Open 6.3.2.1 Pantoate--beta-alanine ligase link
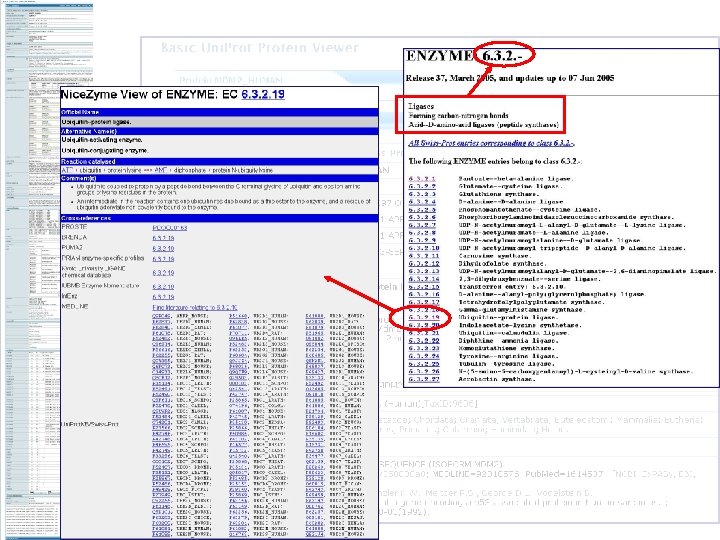 [422, 179]
